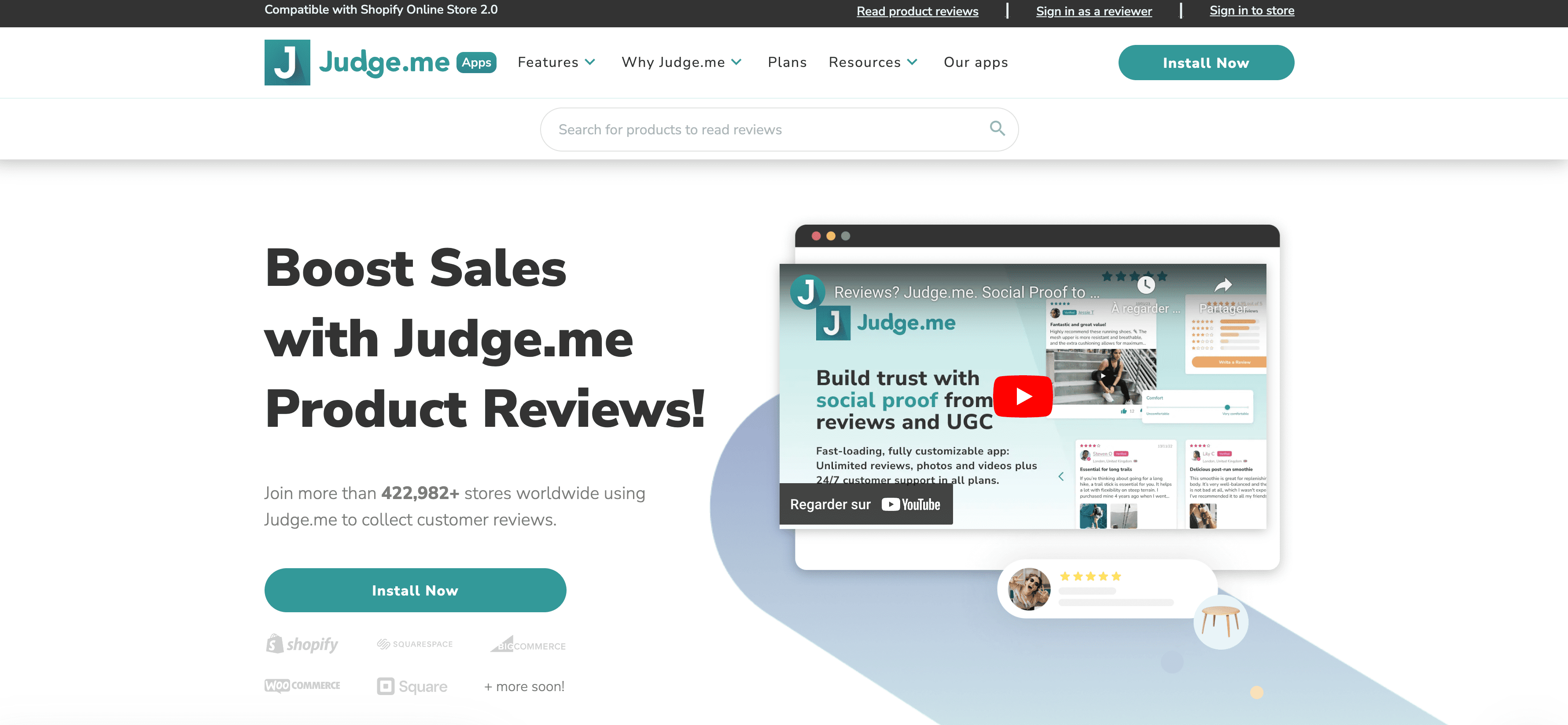Expand the Resources dropdown
1568x725 pixels.
[873, 62]
